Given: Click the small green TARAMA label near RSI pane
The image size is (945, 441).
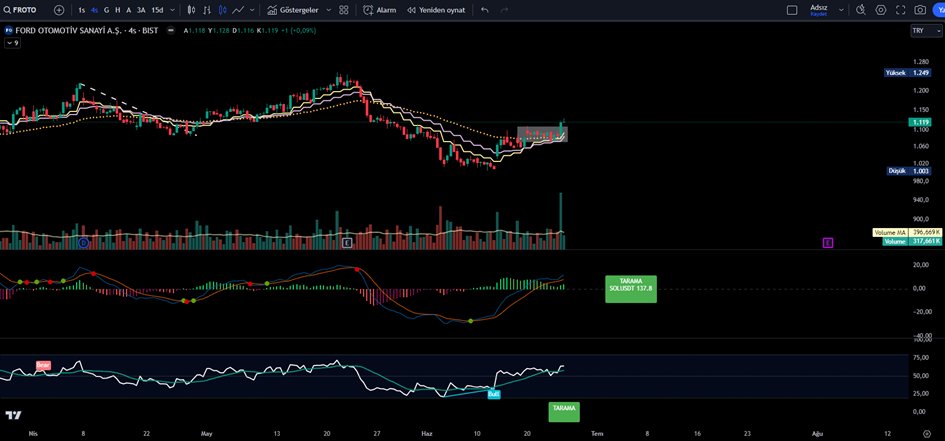Looking at the screenshot, I should pos(564,411).
